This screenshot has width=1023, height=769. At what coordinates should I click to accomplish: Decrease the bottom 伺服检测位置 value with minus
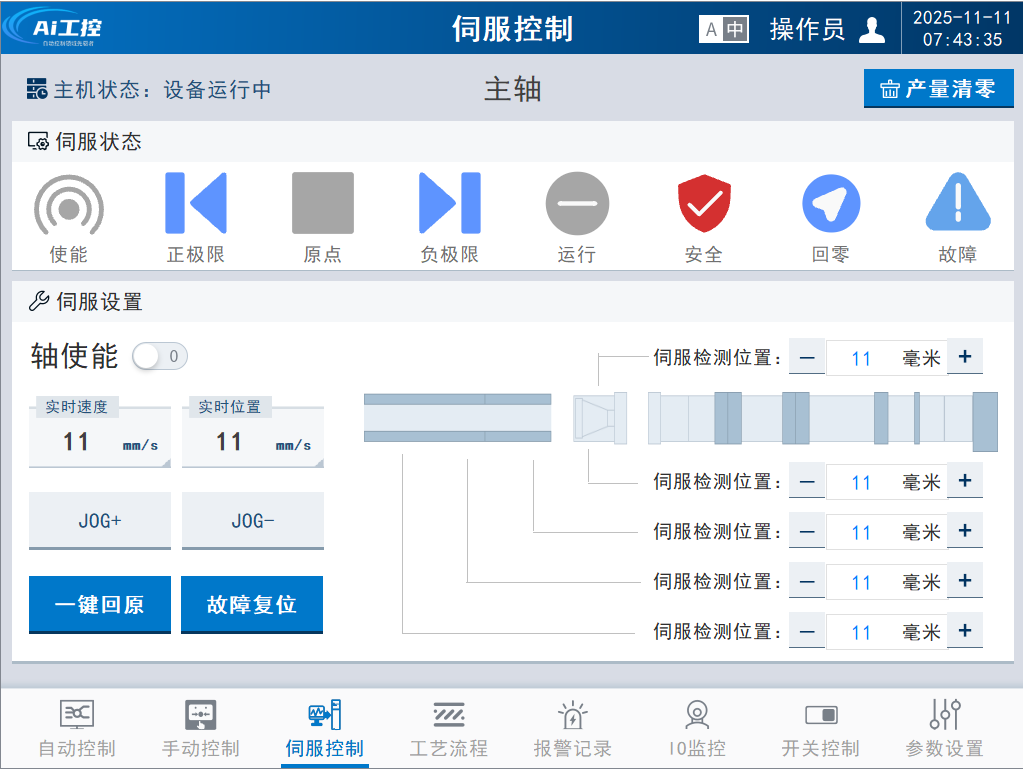click(x=807, y=631)
